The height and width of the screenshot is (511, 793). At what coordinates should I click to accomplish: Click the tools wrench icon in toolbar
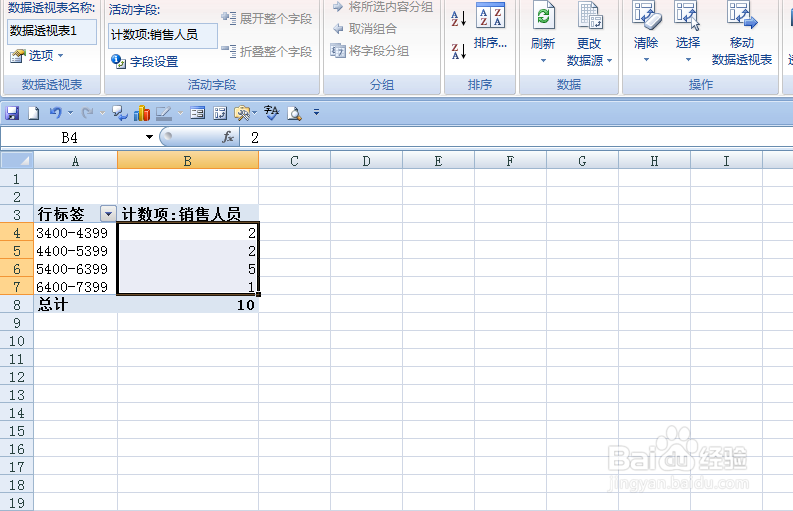(242, 113)
